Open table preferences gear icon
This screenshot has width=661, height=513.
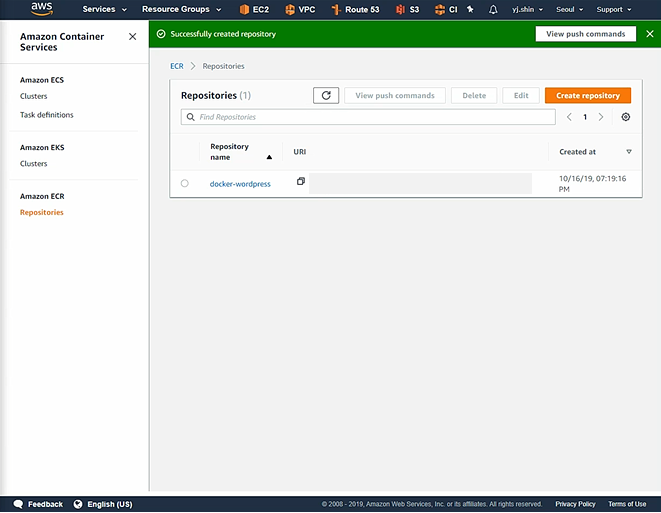point(626,117)
